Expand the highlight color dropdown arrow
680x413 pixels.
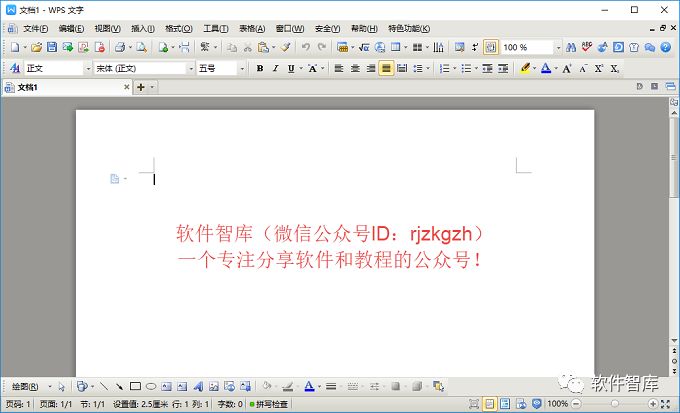click(534, 69)
